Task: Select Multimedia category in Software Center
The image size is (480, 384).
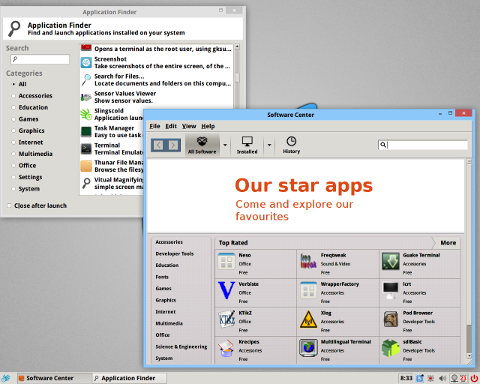Action: point(169,323)
